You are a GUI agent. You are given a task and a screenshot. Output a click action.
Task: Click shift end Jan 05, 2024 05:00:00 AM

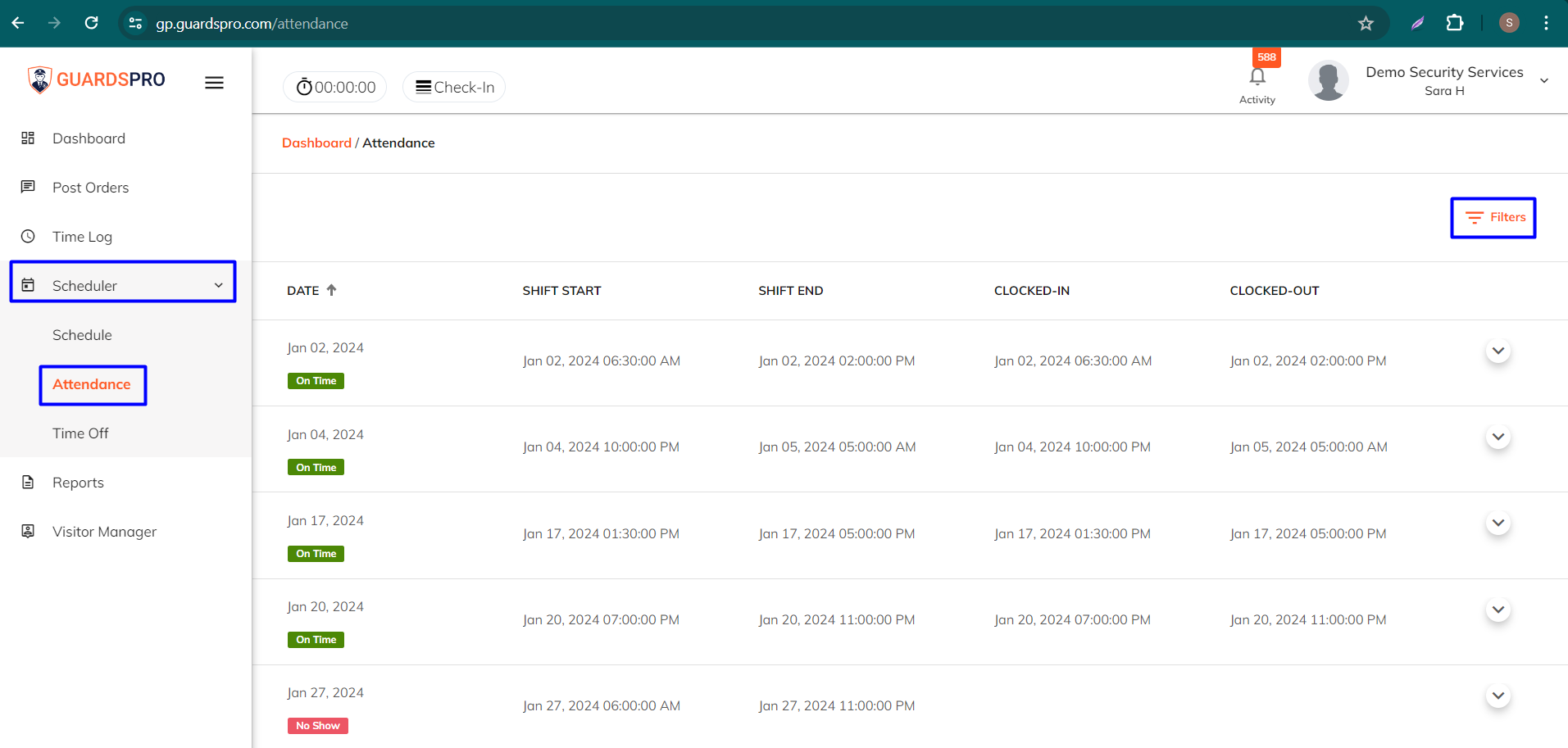tap(837, 447)
